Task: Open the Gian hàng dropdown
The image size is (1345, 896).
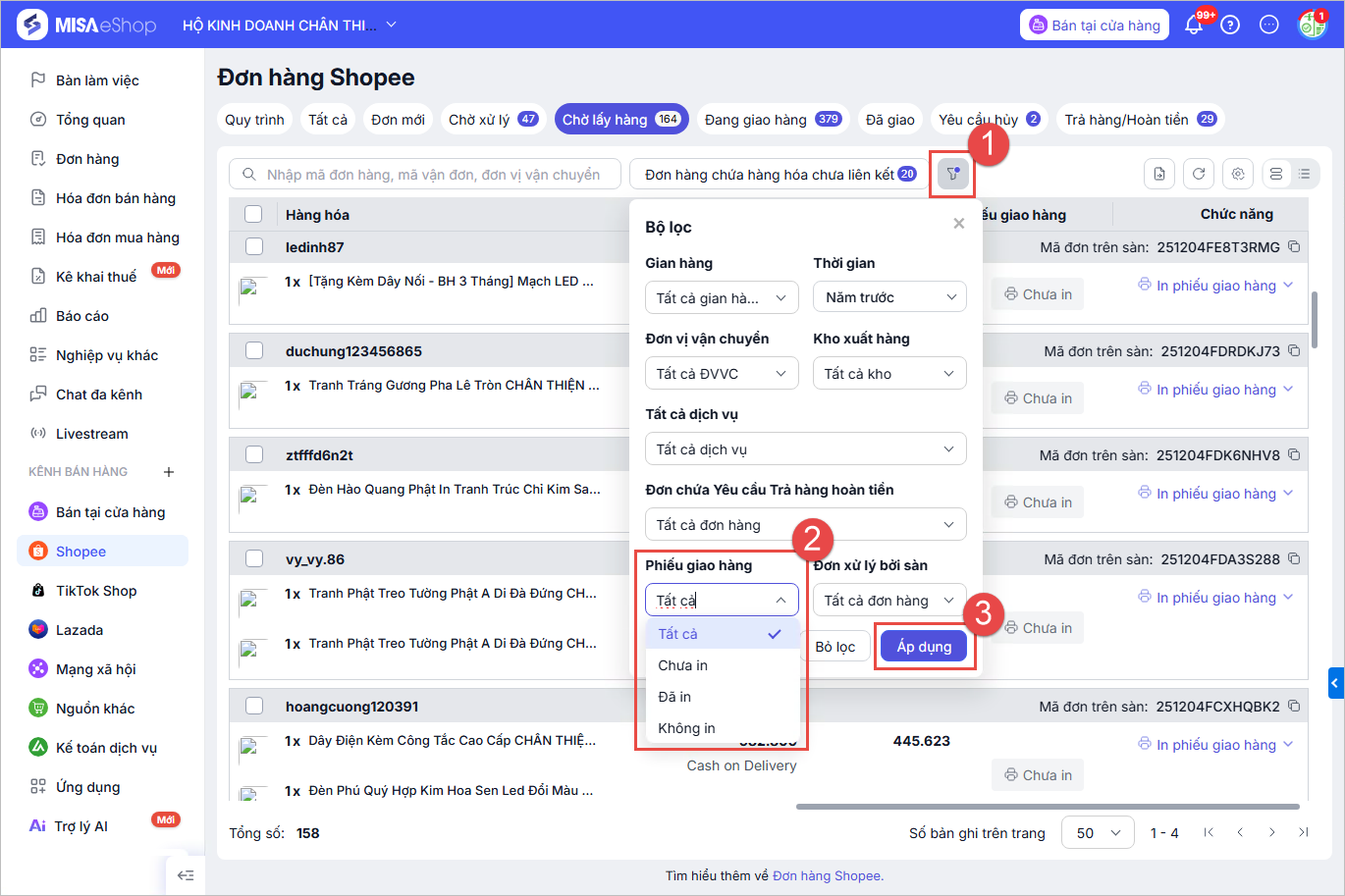Action: point(722,297)
